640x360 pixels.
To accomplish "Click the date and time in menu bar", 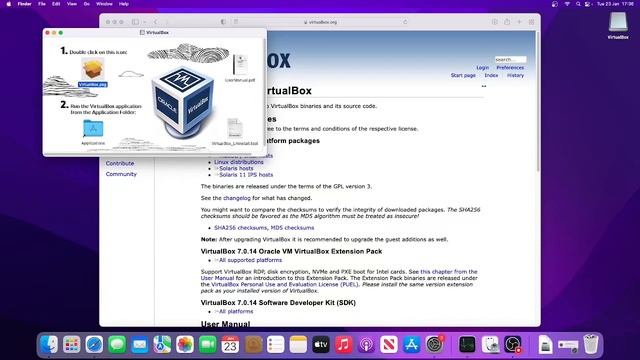I will click(x=615, y=4).
